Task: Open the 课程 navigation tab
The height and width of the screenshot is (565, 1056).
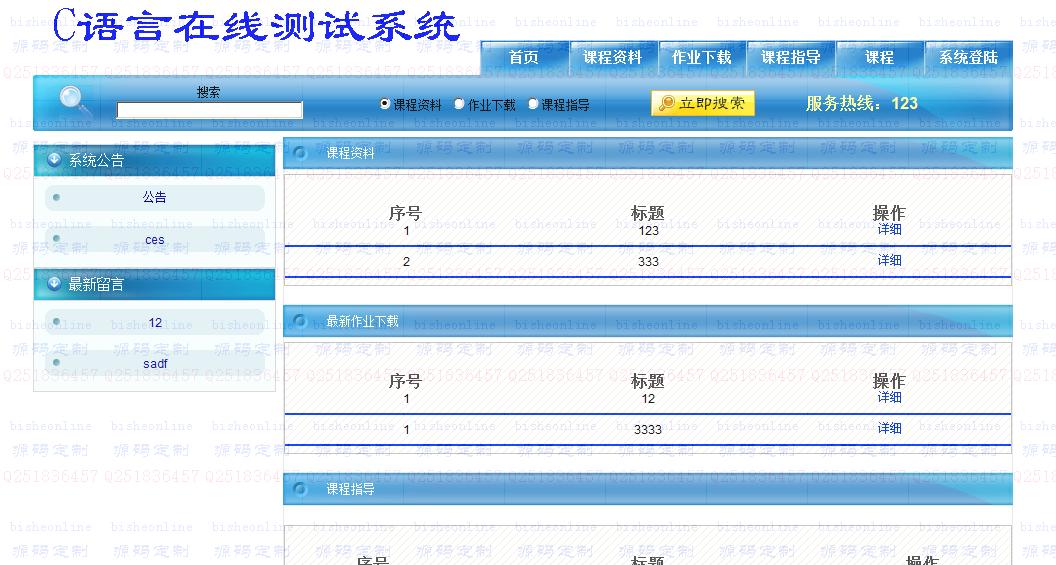Action: coord(880,57)
